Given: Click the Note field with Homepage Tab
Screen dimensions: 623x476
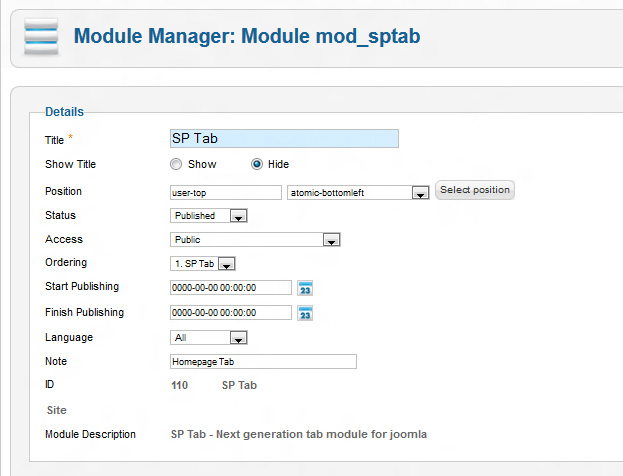Looking at the screenshot, I should (263, 362).
